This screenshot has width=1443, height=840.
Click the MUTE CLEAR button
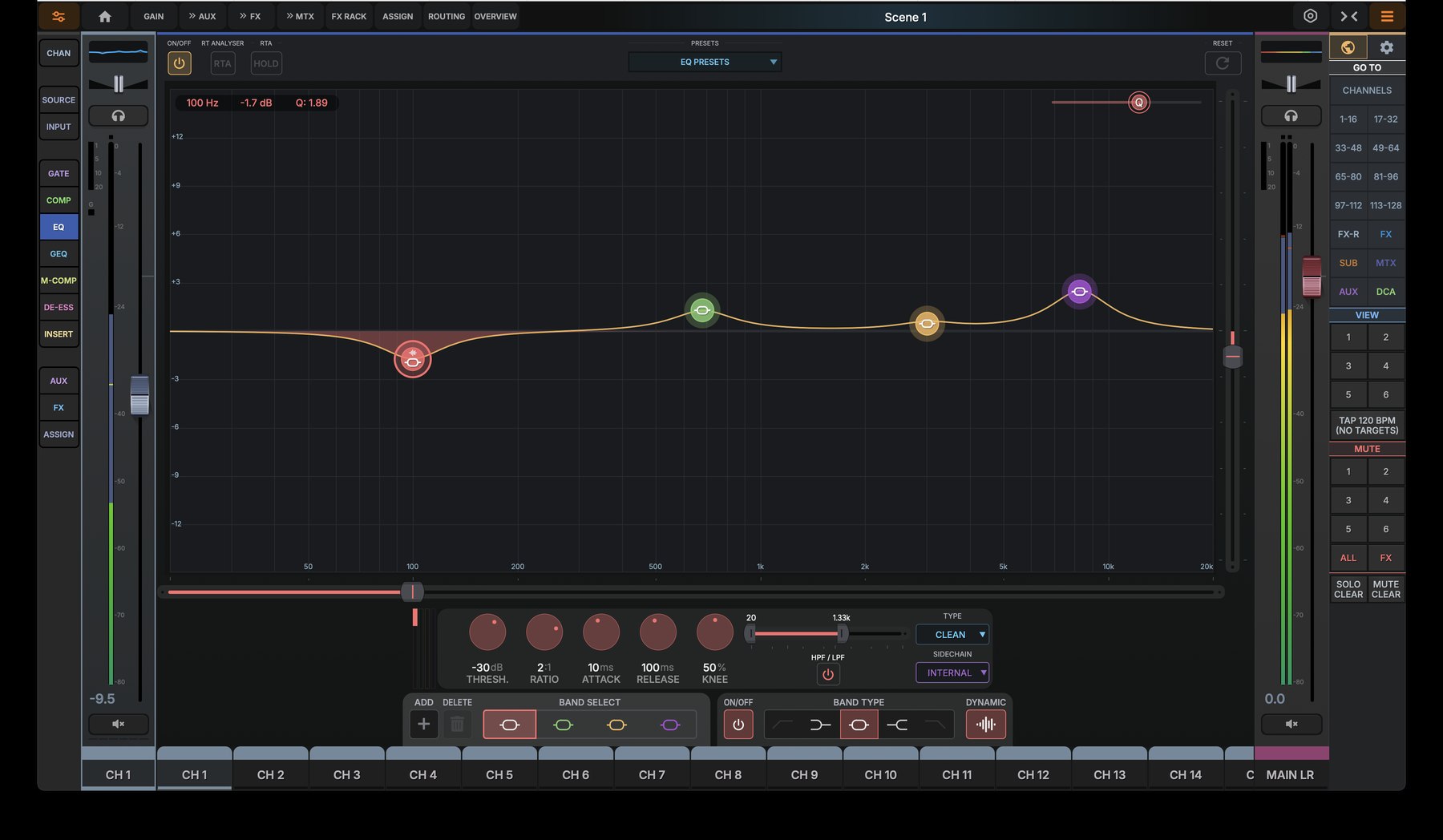[x=1386, y=589]
